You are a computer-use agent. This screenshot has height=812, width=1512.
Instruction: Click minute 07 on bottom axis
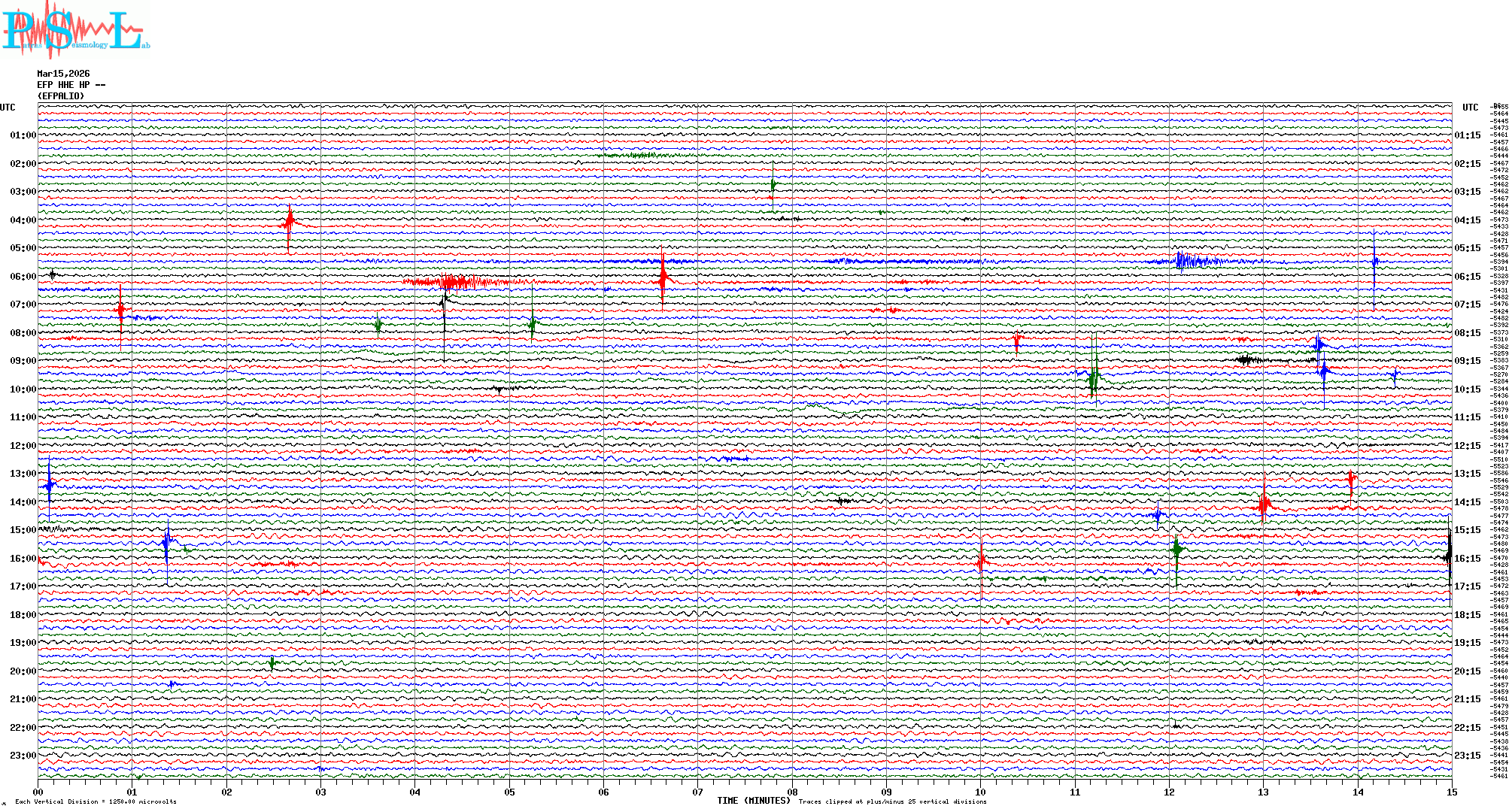pyautogui.click(x=698, y=792)
